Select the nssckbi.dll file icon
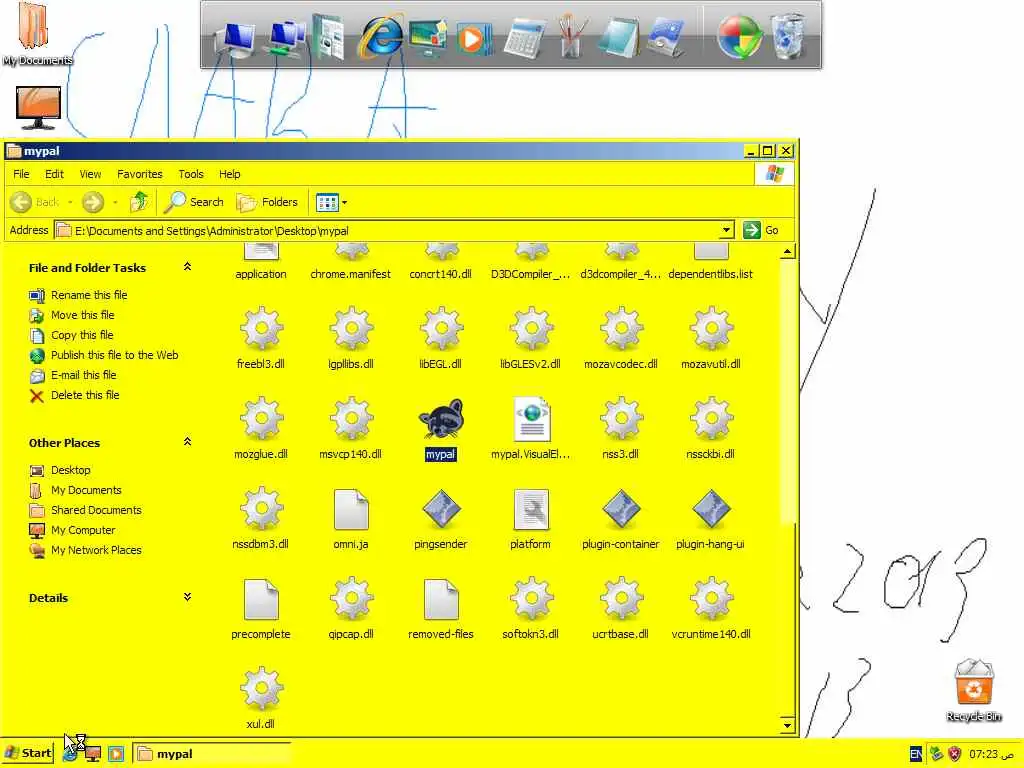1024x768 pixels. coord(711,419)
